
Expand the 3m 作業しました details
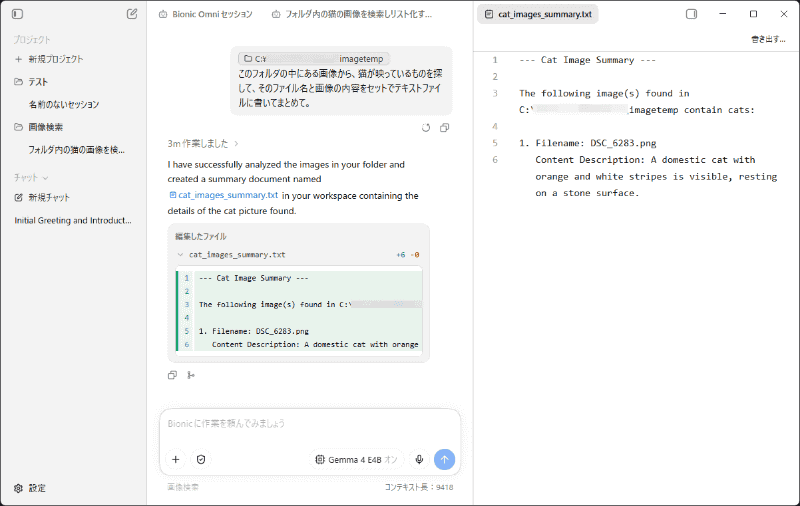[x=203, y=144]
